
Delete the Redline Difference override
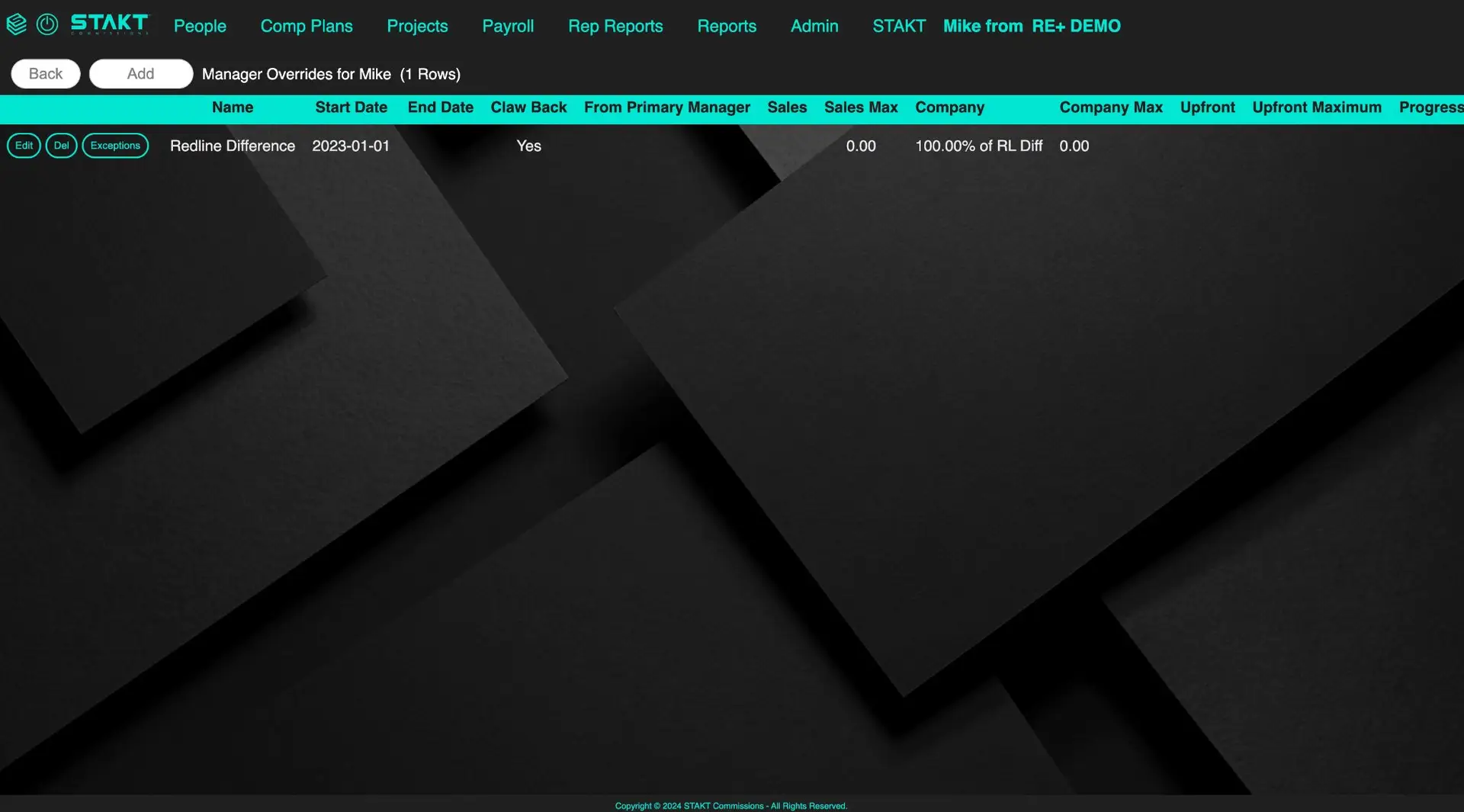point(61,146)
